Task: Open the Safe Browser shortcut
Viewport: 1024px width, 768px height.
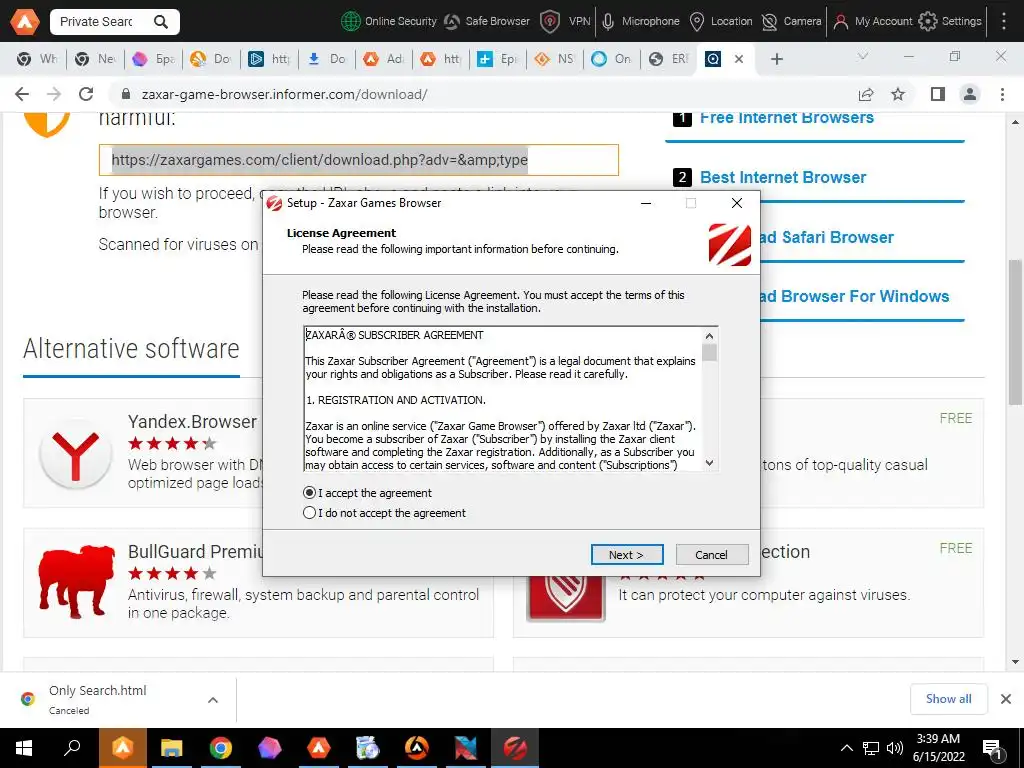Action: 487,22
